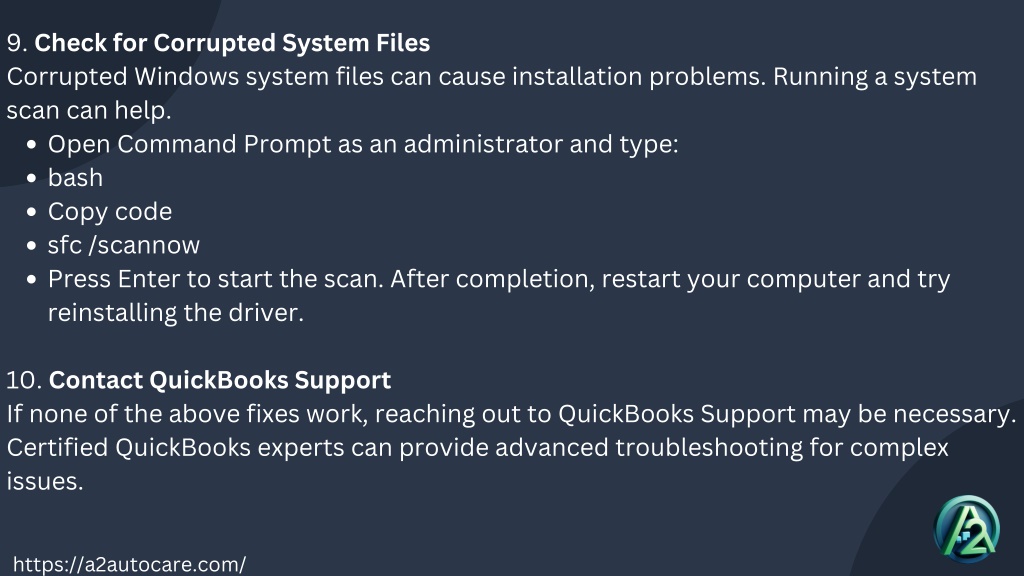Click the sfc /scannow command text
The width and height of the screenshot is (1024, 576).
point(123,246)
